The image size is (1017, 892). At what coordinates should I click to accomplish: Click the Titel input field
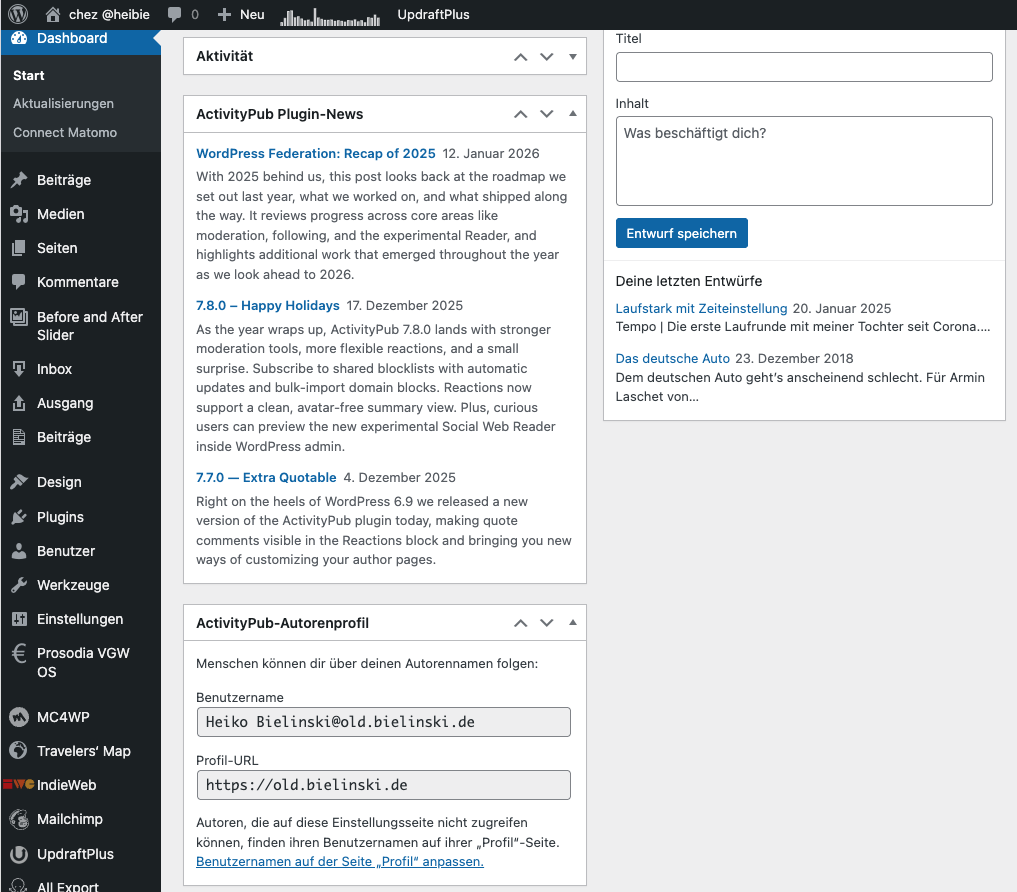804,67
